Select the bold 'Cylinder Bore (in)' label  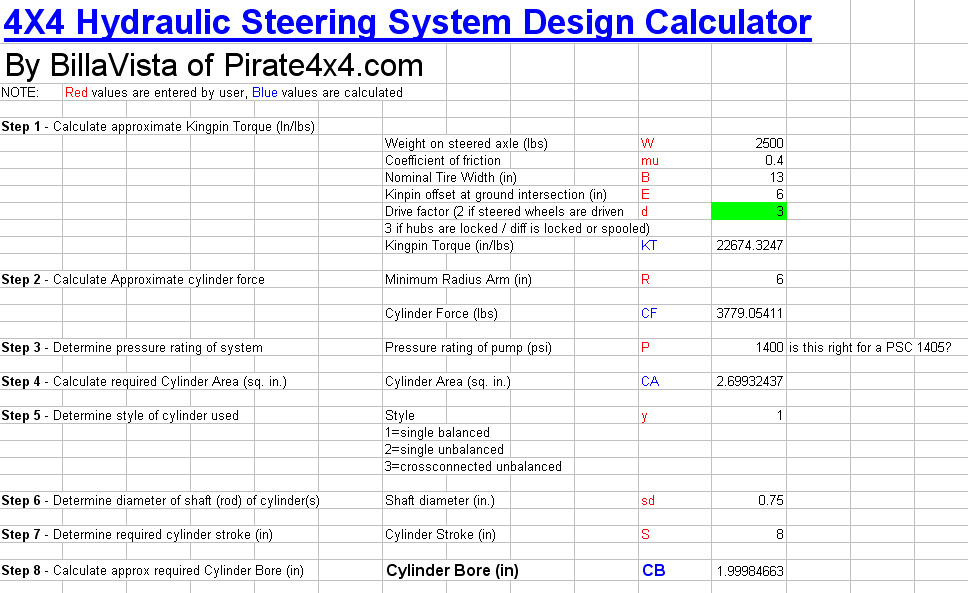tap(452, 571)
